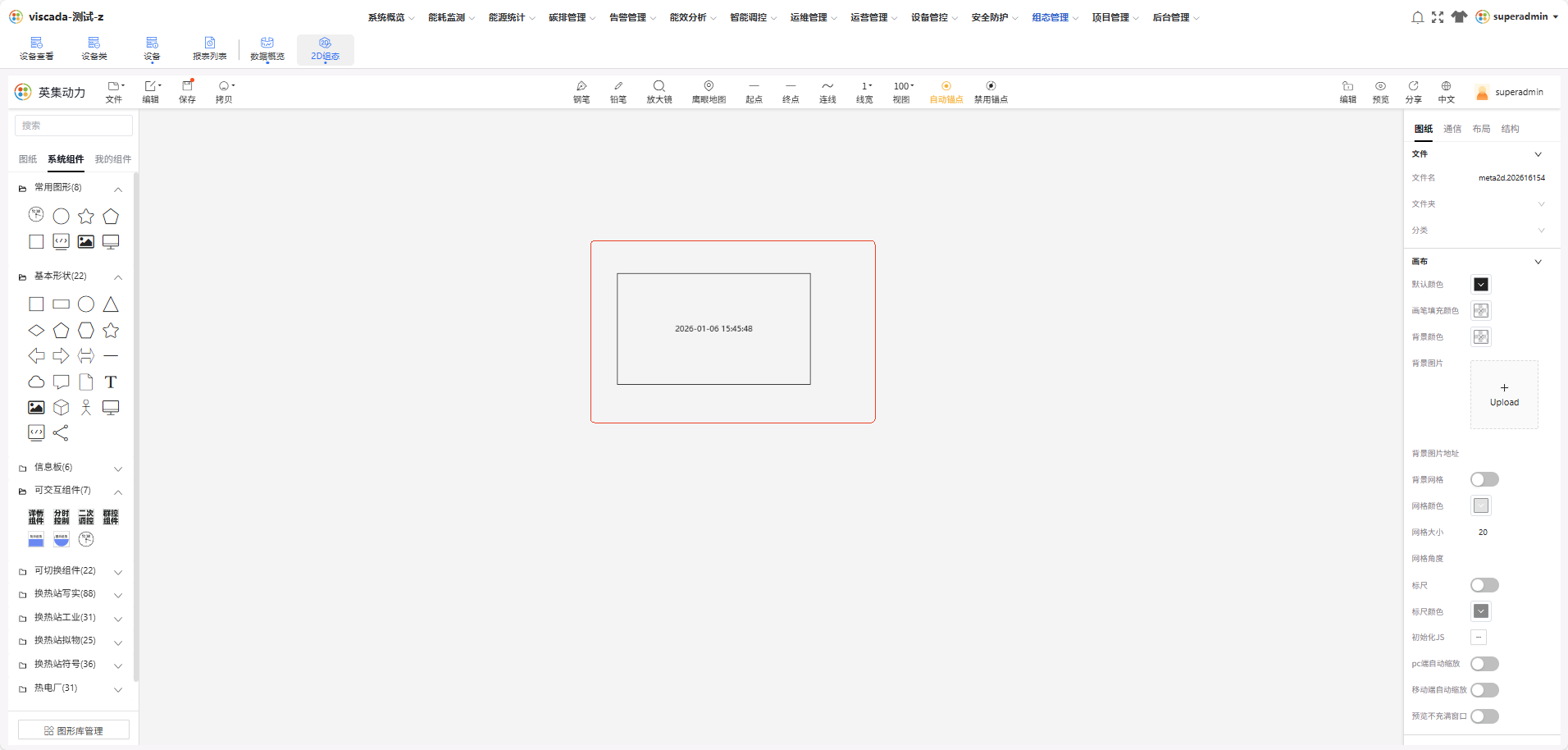Open the 报表列表 page
Screen dimensions: 1568x750
pyautogui.click(x=210, y=49)
